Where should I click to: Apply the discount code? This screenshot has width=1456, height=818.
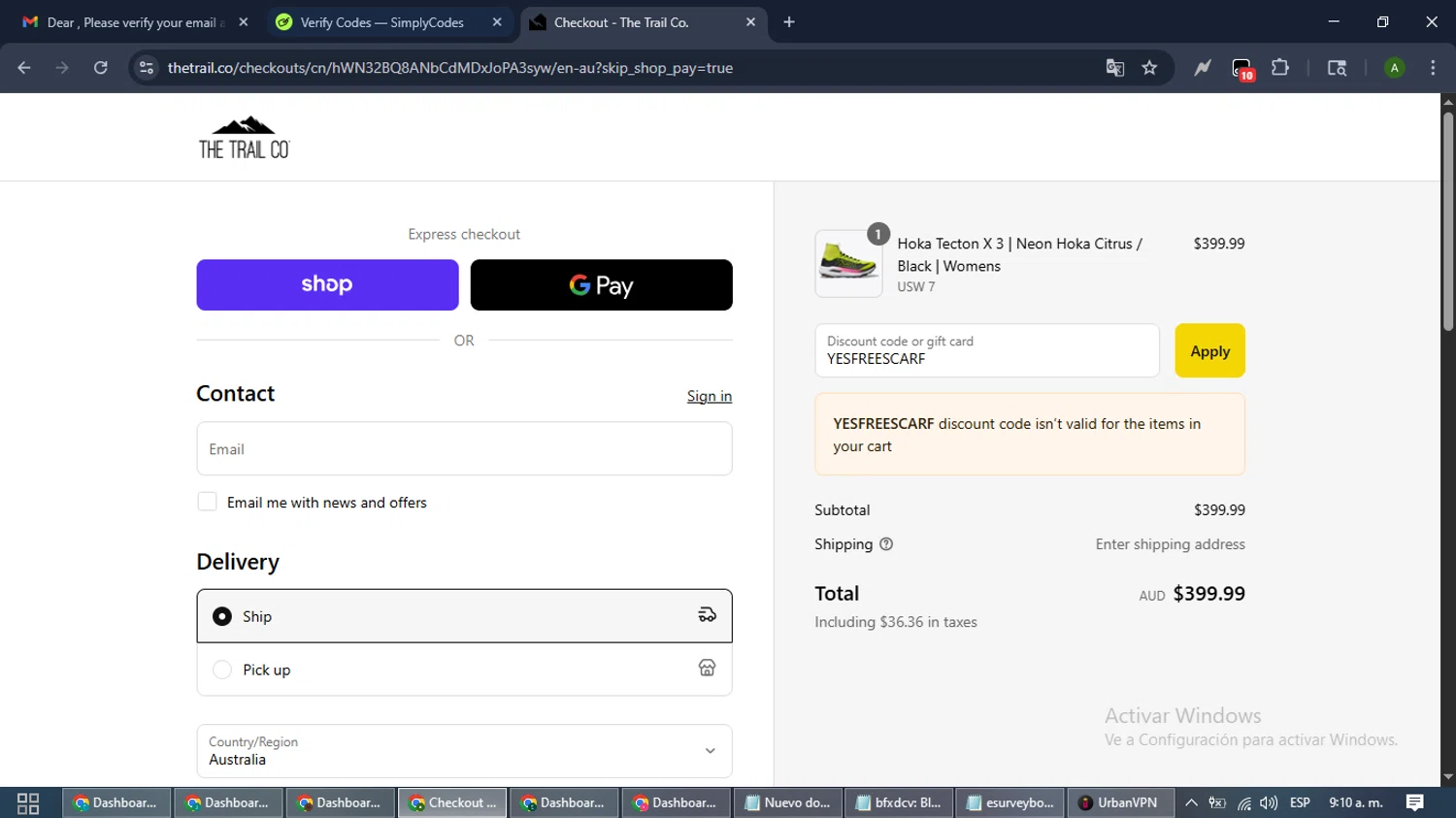click(1209, 350)
